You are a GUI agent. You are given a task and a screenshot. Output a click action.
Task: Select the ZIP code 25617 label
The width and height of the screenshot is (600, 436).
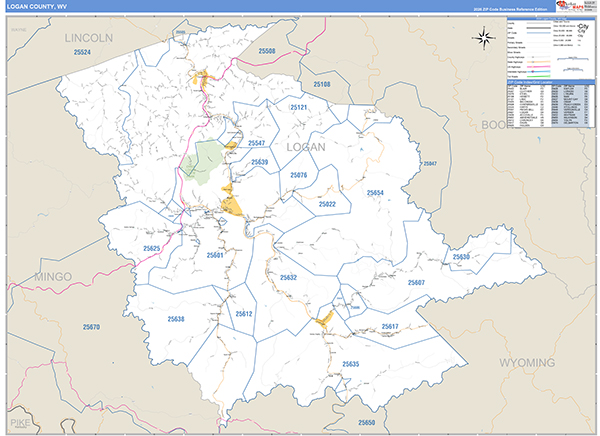(390, 327)
